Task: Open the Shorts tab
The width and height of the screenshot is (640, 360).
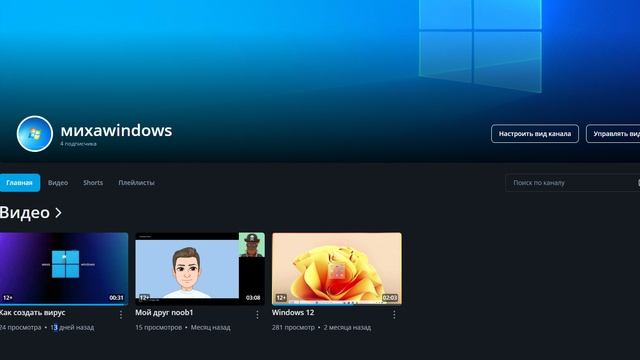Action: [93, 183]
